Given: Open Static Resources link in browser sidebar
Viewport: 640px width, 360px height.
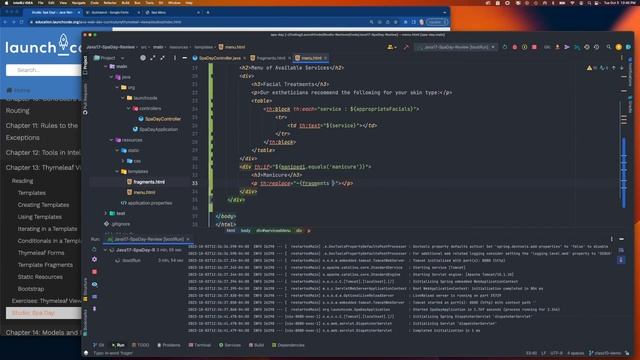Looking at the screenshot, I should tap(40, 277).
